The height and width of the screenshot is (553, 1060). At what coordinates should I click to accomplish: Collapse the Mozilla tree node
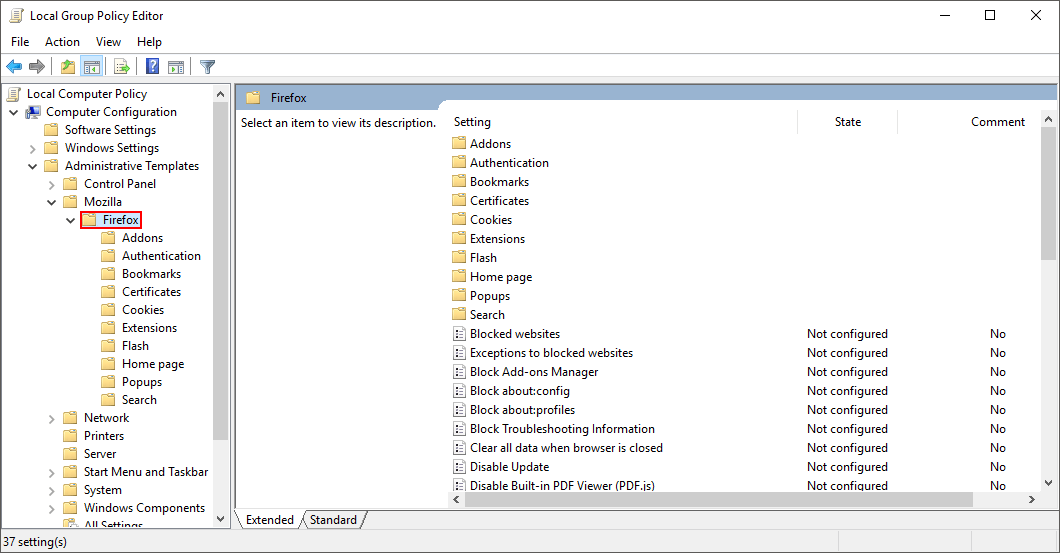click(51, 202)
